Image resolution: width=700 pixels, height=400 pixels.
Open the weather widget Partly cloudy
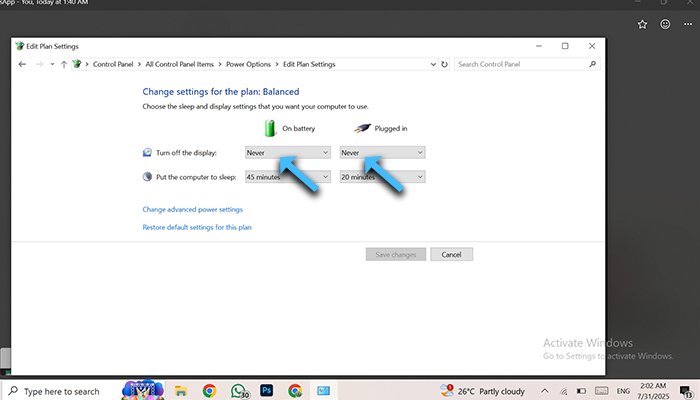[x=482, y=391]
